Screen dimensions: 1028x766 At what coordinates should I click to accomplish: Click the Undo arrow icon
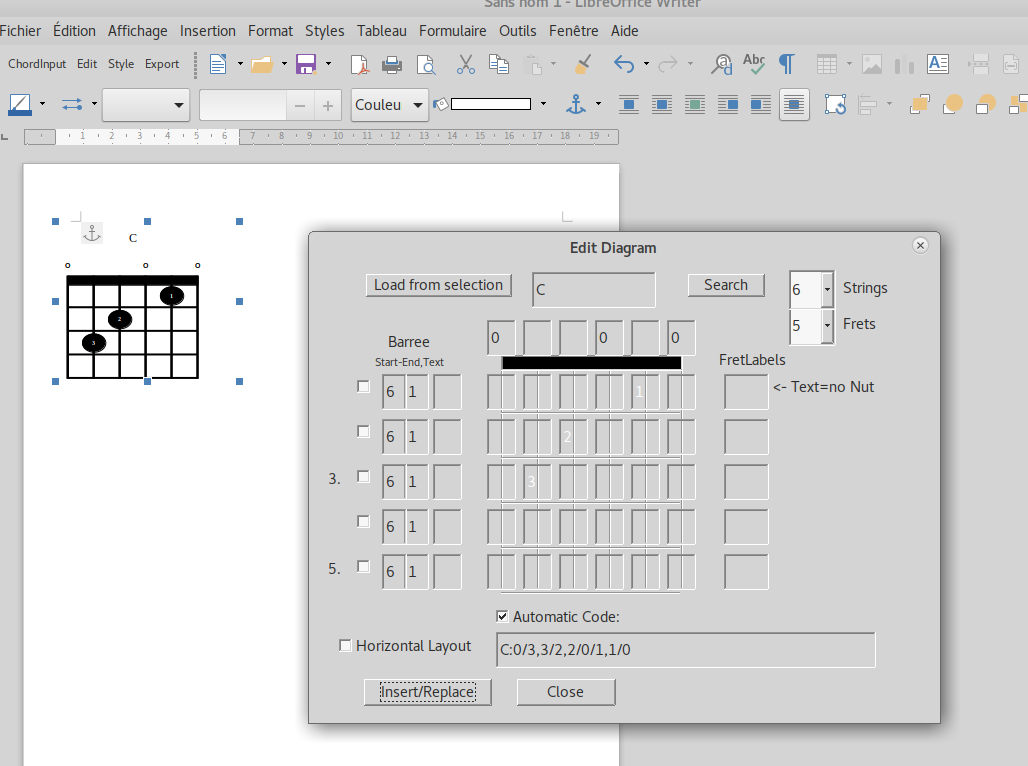point(624,65)
